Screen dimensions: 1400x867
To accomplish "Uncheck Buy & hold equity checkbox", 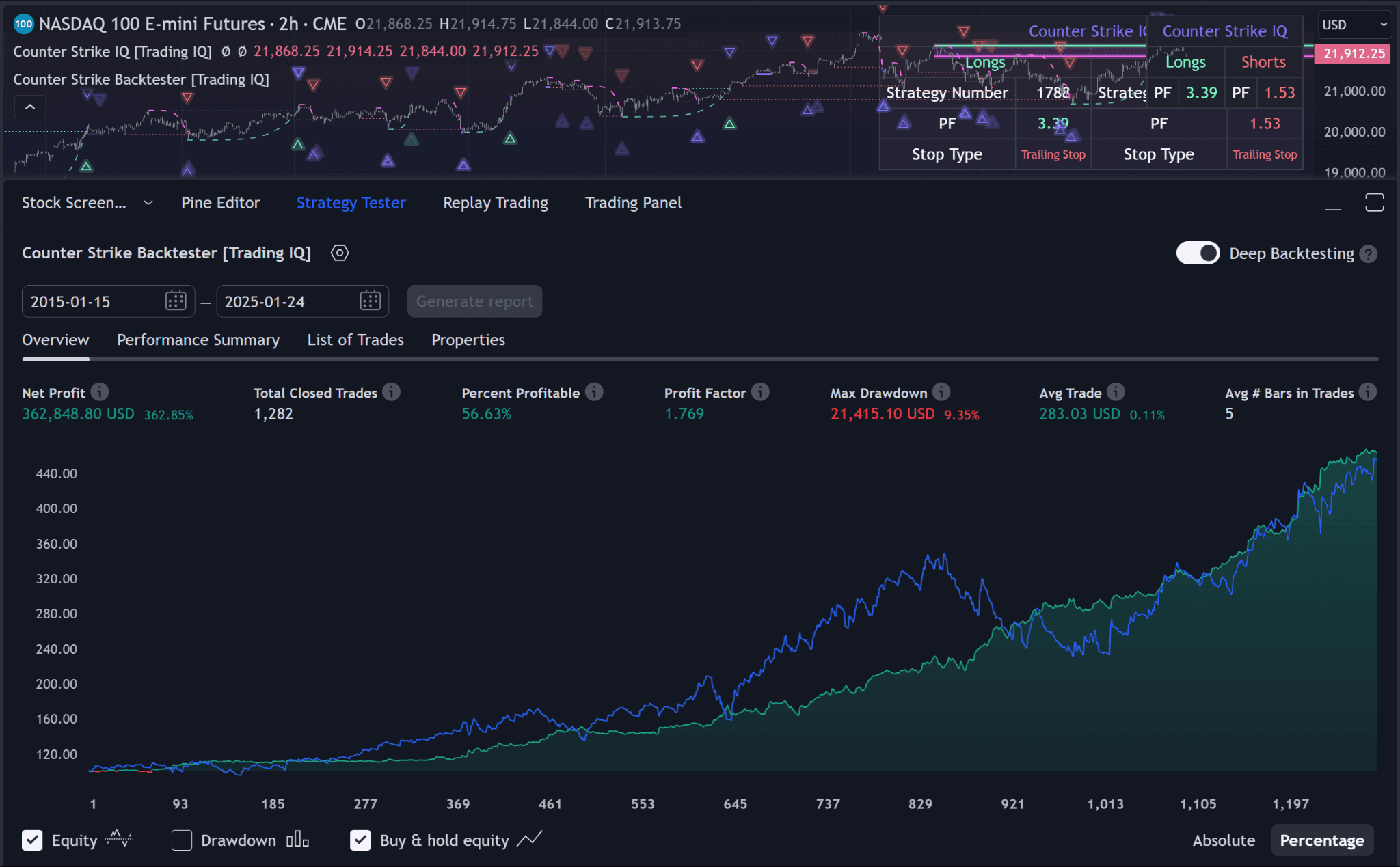I will pos(360,840).
